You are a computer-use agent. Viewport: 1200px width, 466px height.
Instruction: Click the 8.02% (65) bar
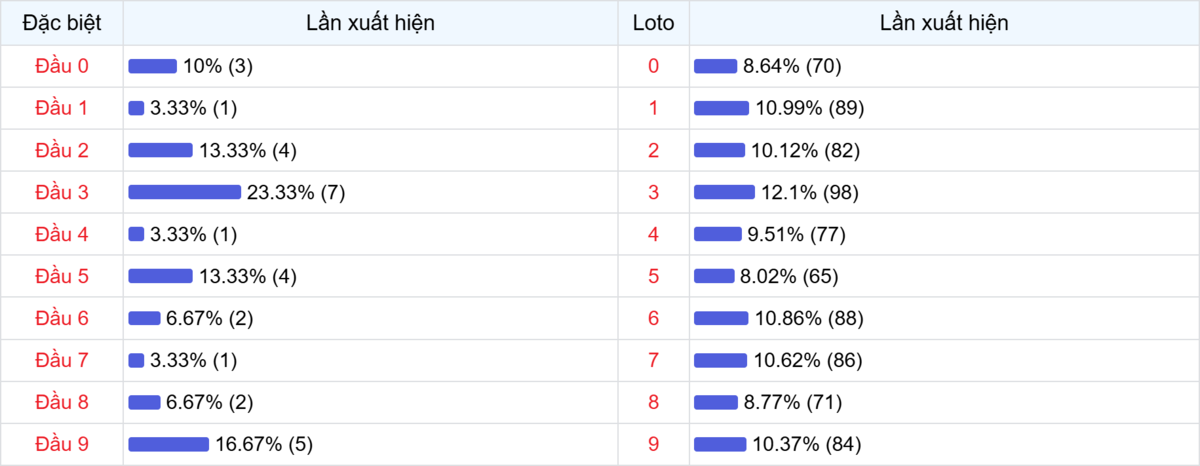714,276
